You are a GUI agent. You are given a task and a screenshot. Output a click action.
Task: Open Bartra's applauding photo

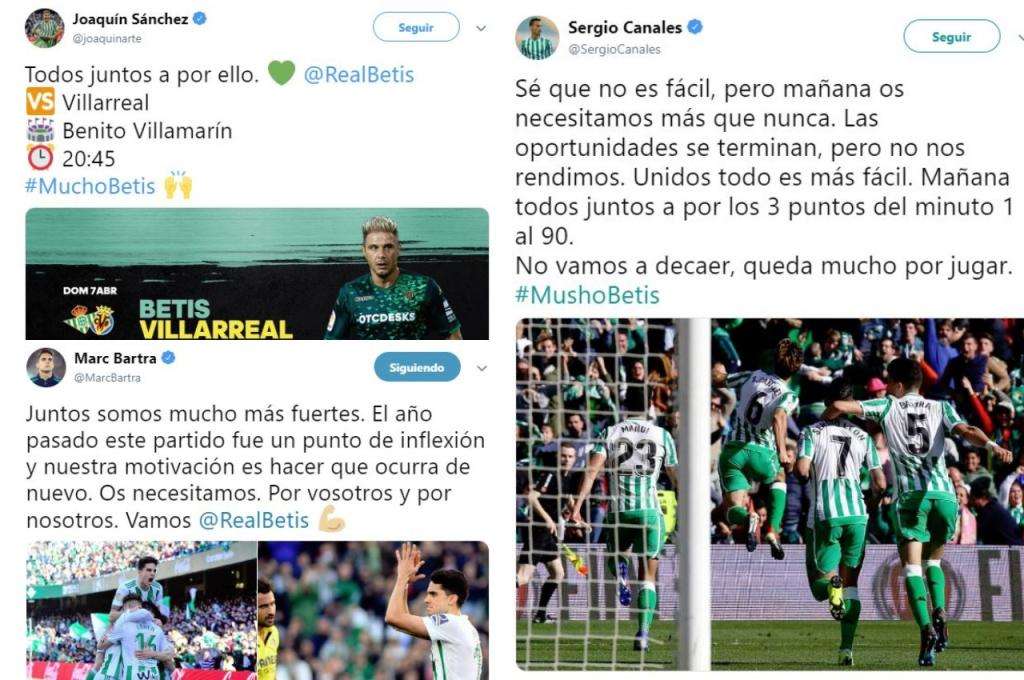click(x=374, y=610)
